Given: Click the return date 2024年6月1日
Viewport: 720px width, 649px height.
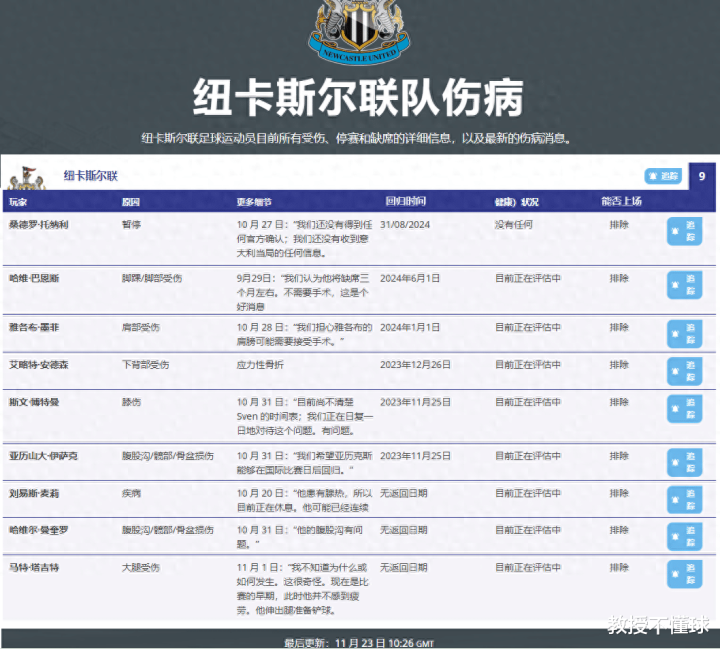Looking at the screenshot, I should (x=410, y=278).
